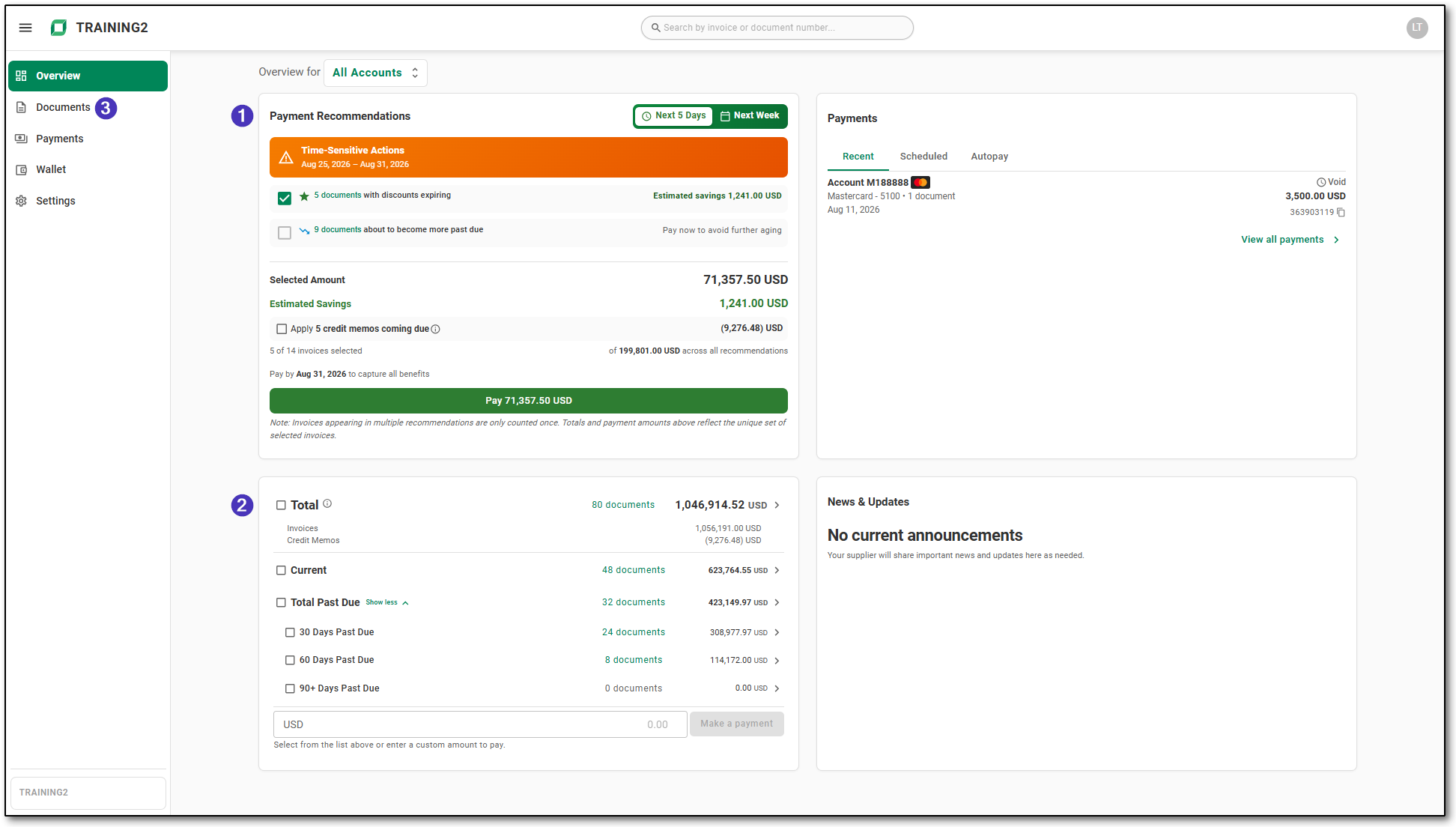Focus the invoice or document search field
The height and width of the screenshot is (827, 1456).
pos(777,28)
